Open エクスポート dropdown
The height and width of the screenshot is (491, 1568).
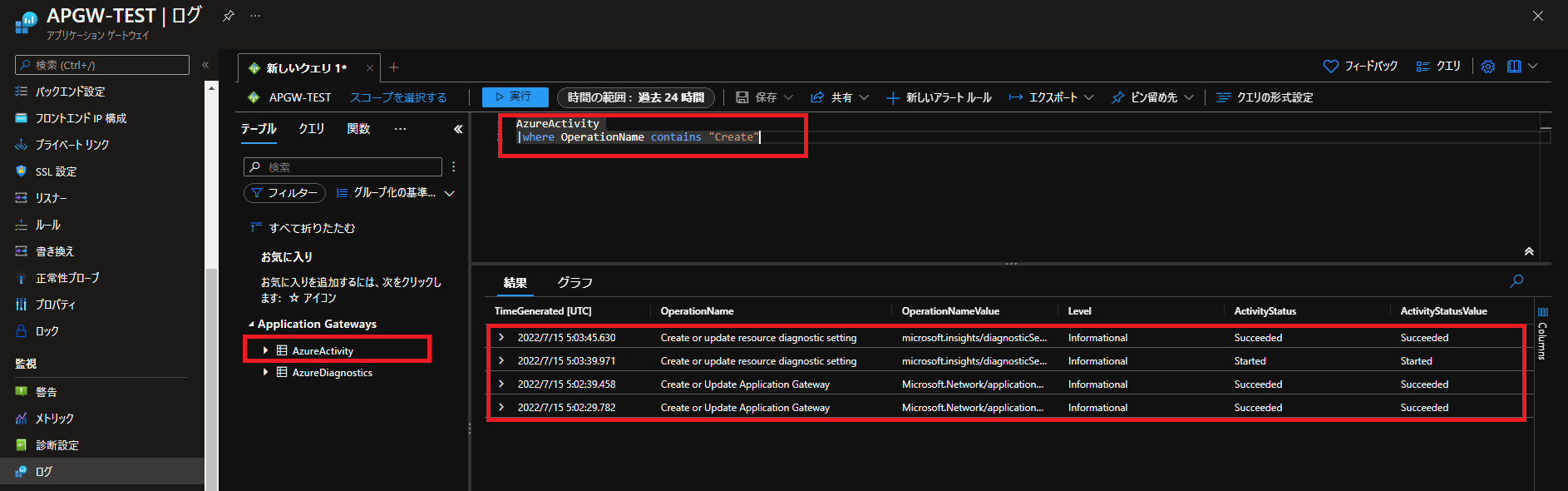point(1051,97)
